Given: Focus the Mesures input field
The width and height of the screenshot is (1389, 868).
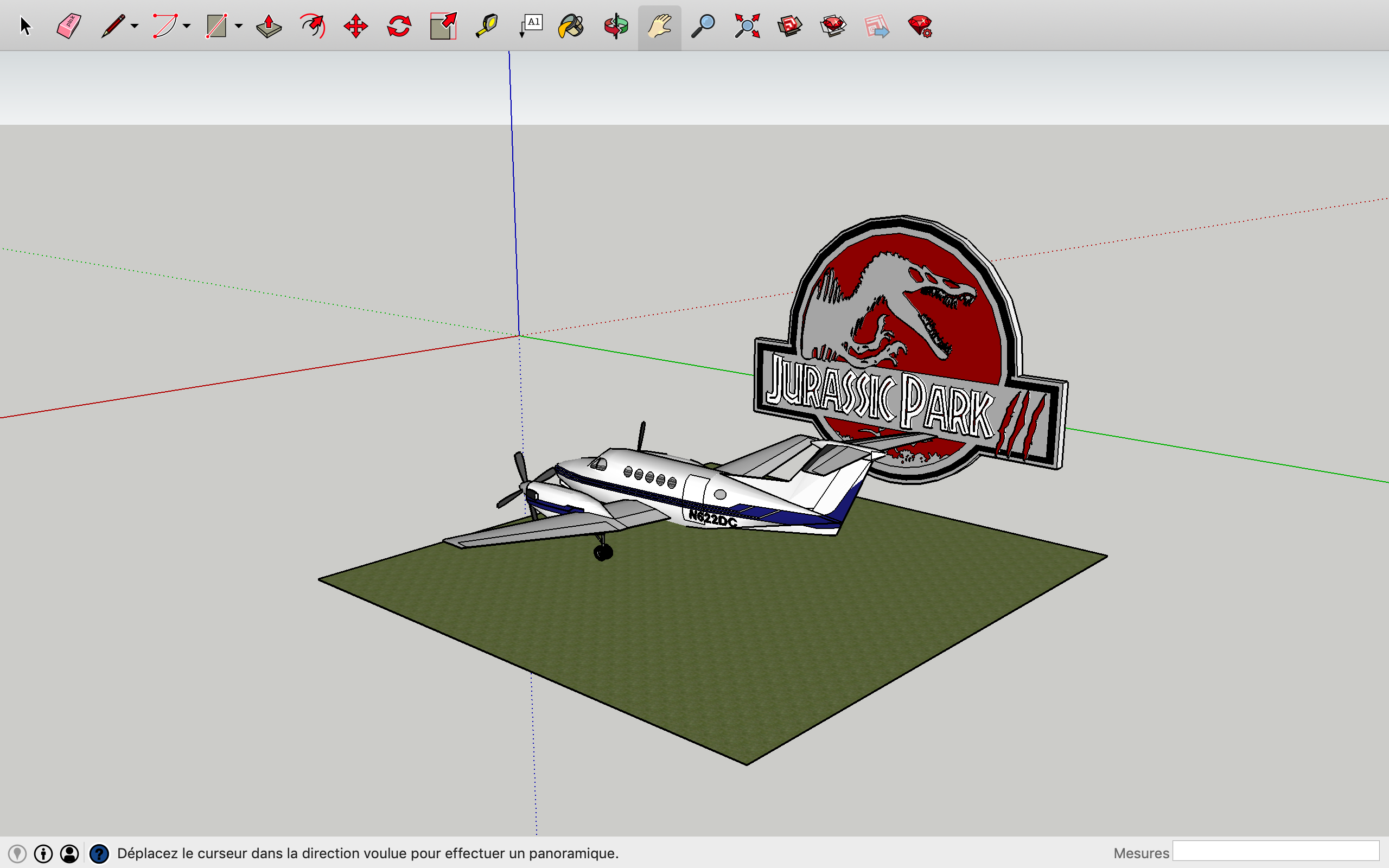Looking at the screenshot, I should (1276, 851).
